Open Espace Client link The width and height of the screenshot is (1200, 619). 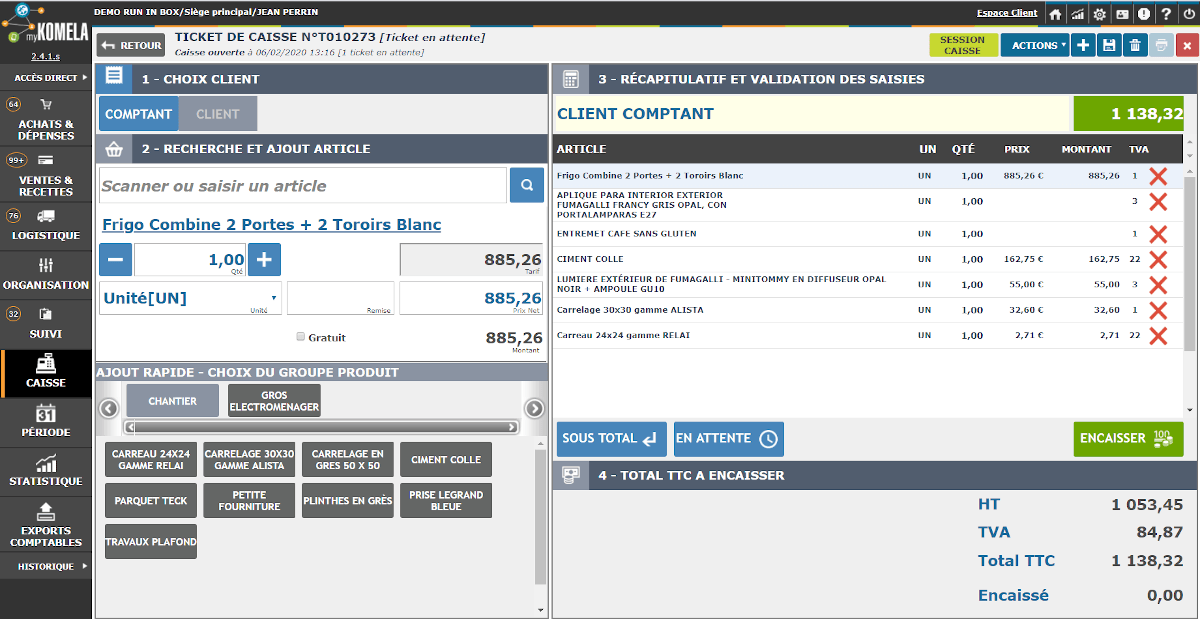1007,13
